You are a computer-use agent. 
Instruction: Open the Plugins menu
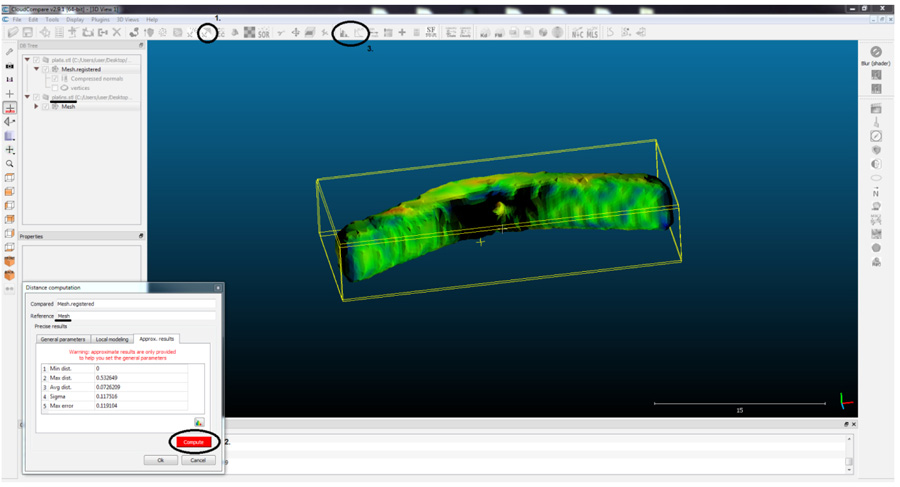click(100, 20)
